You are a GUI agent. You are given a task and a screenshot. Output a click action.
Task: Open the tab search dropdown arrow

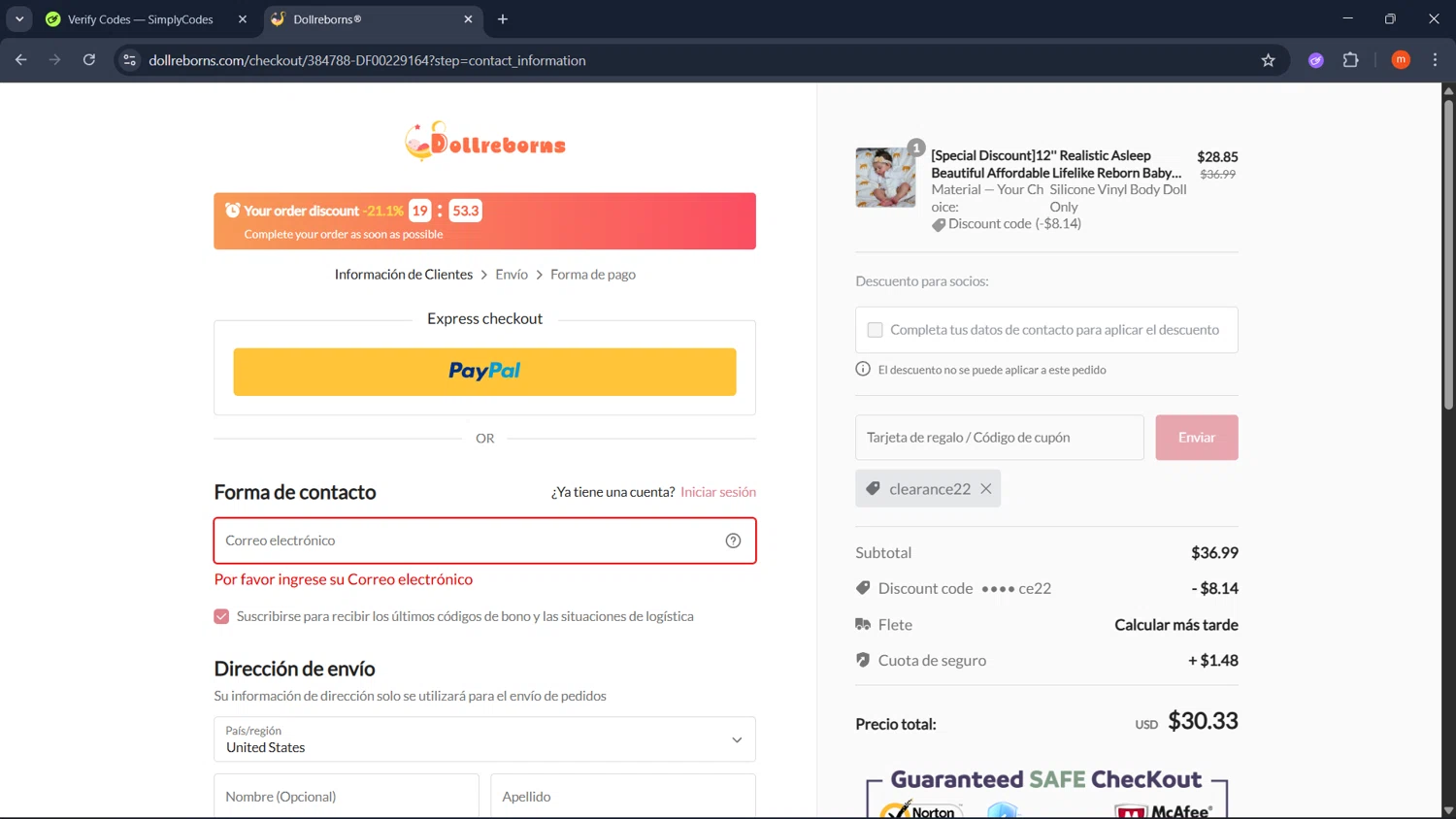click(x=19, y=19)
